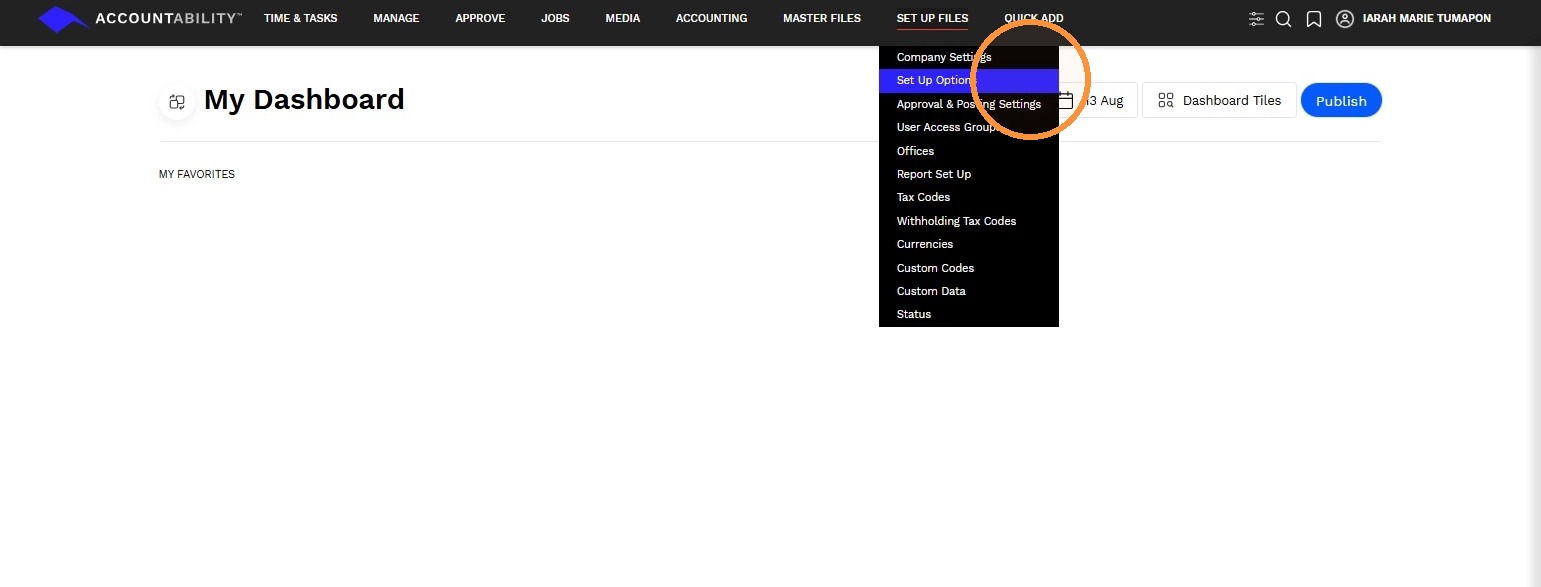Open Quick Add in top navigation
1541x587 pixels.
click(x=1034, y=18)
